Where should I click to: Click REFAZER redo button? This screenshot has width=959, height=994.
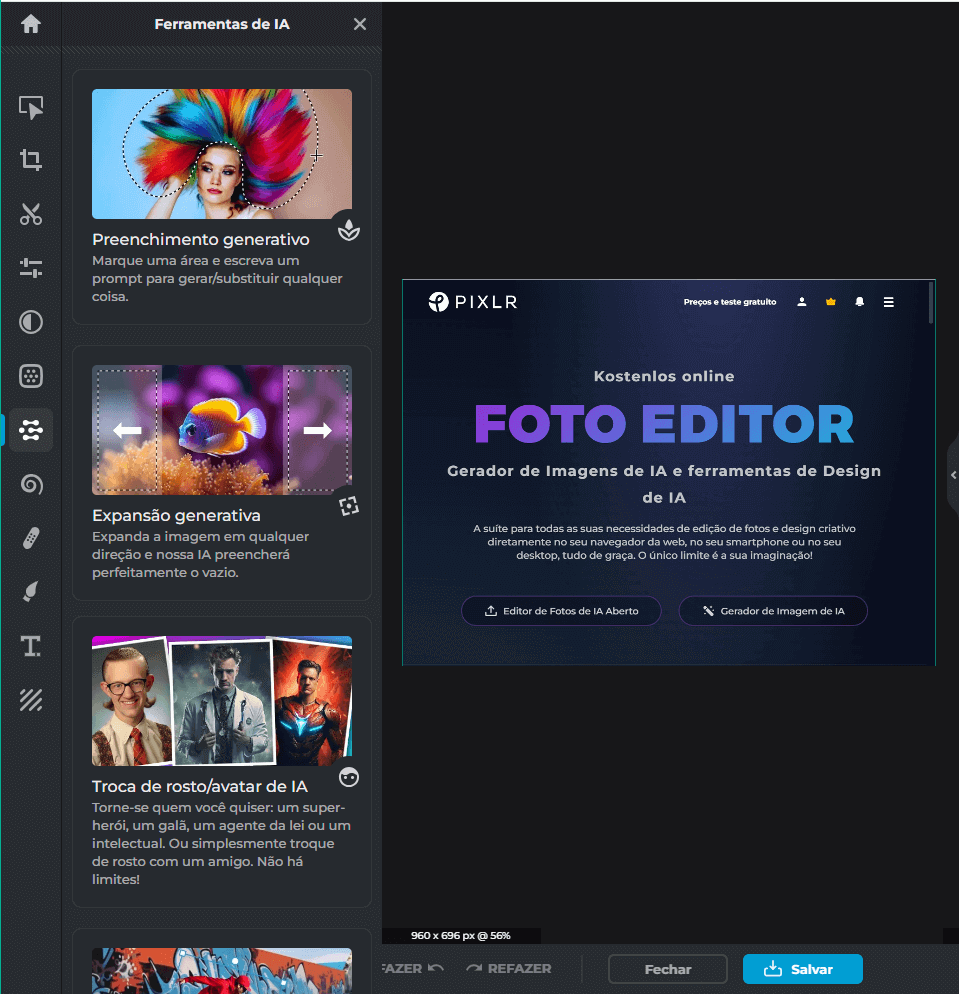pos(509,969)
